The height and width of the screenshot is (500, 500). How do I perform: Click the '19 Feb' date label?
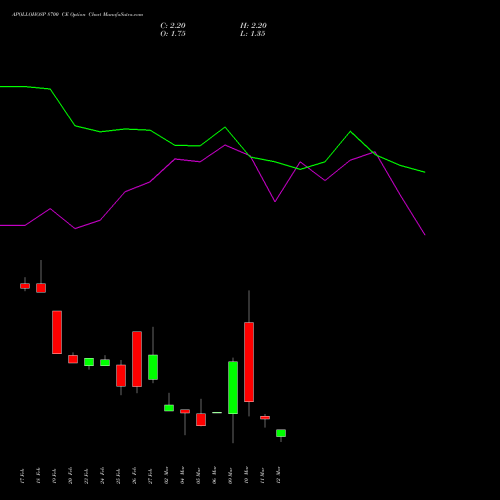point(54,476)
